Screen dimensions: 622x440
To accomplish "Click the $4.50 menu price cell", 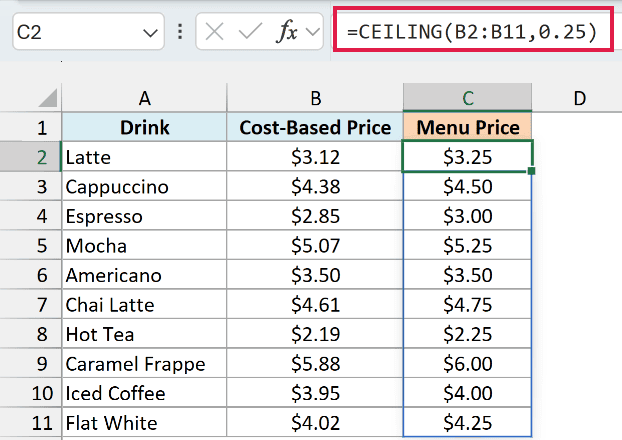I will pyautogui.click(x=467, y=186).
